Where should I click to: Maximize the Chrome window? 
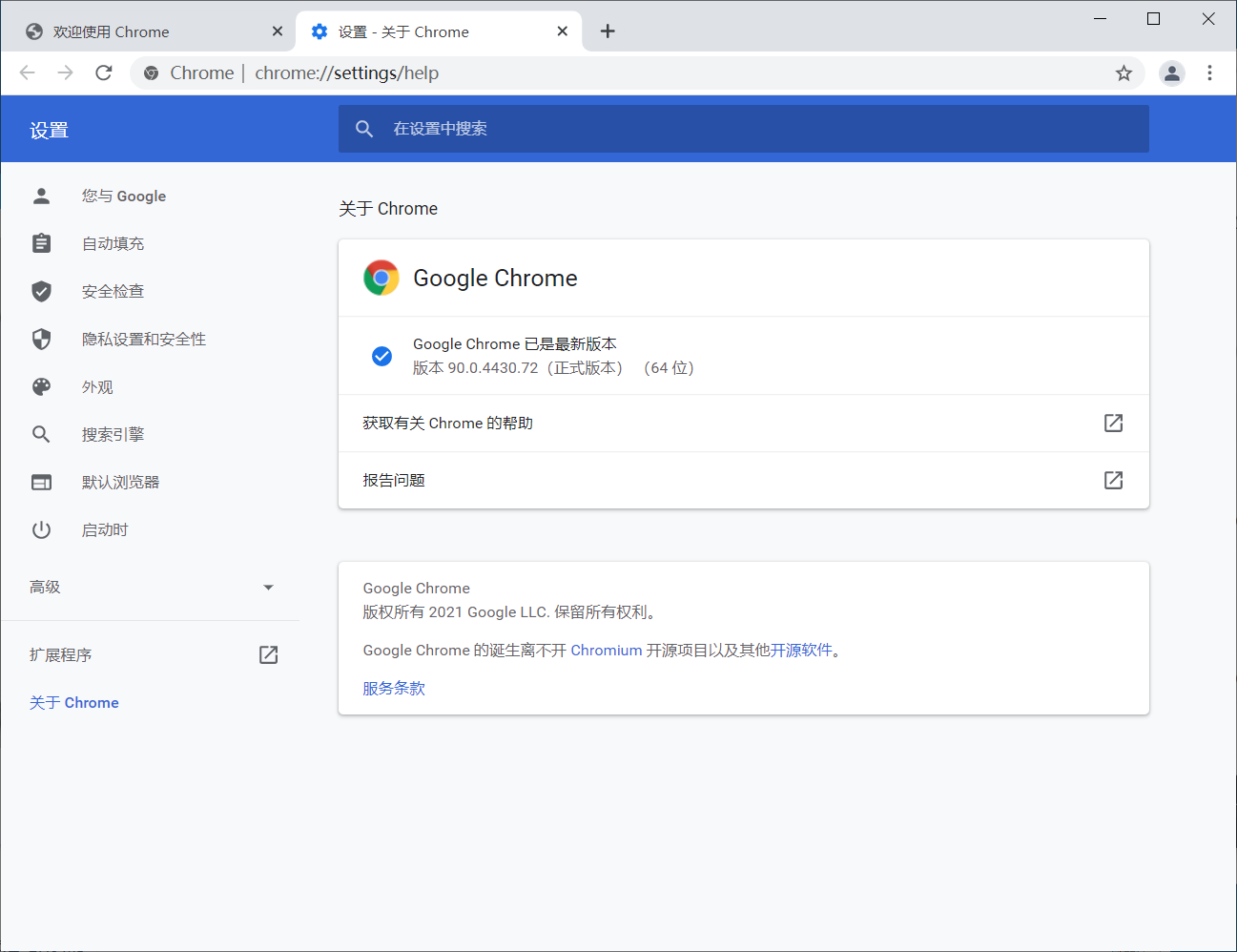[x=1153, y=18]
